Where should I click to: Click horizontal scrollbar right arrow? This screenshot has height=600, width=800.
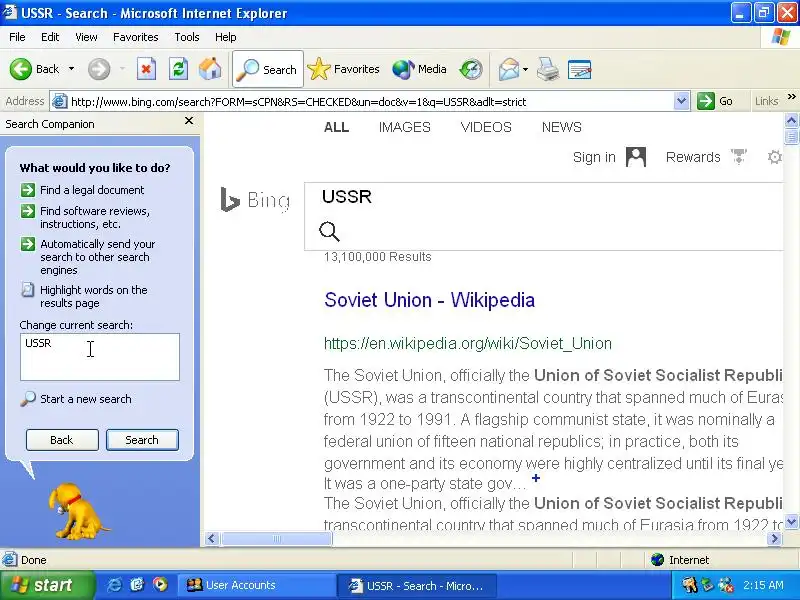tap(775, 538)
